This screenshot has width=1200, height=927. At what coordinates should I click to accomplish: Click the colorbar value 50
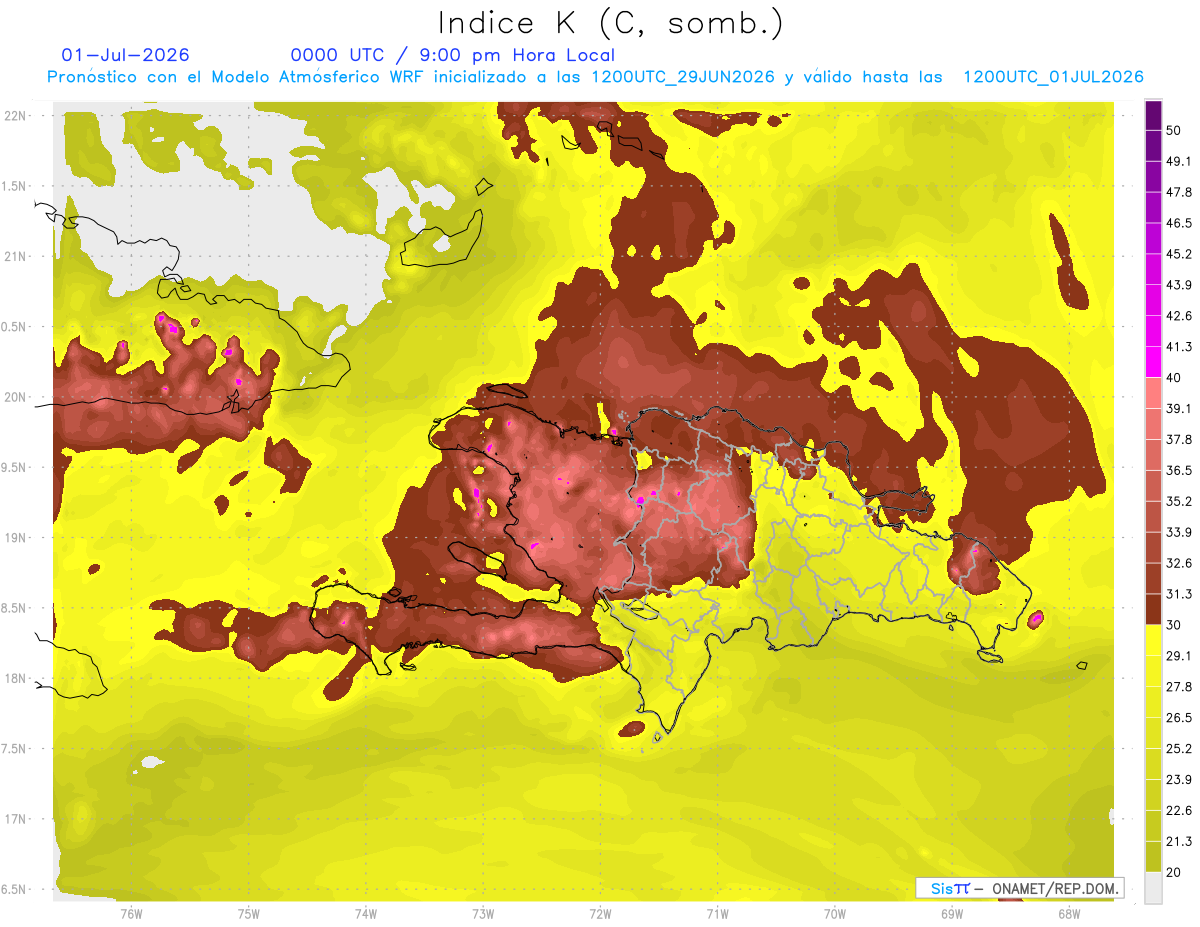1174,129
